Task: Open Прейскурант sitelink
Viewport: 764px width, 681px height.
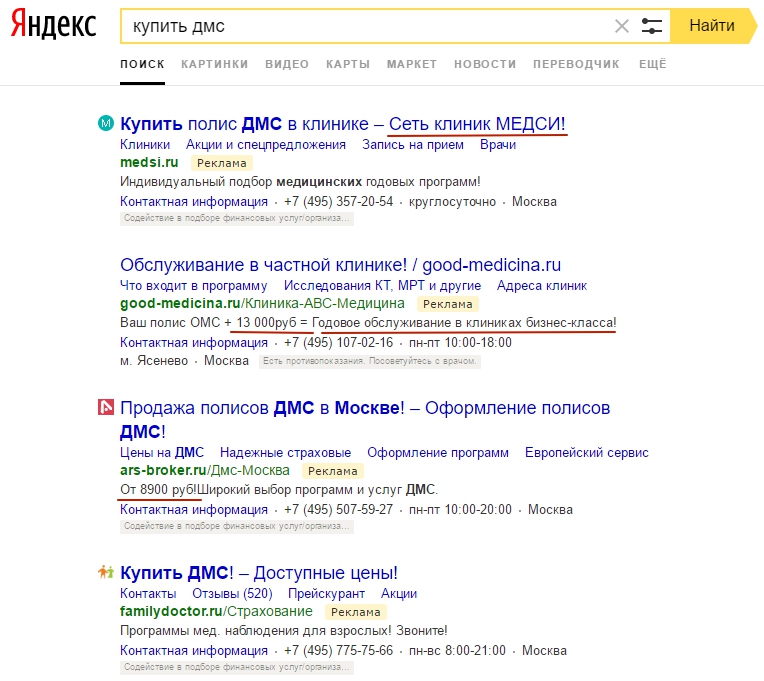Action: (326, 594)
